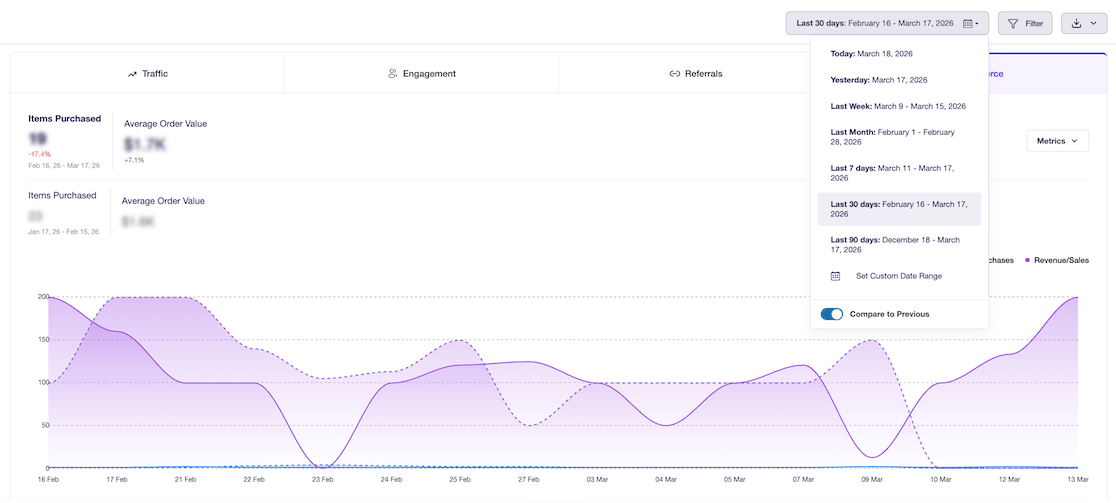
Task: Click the calendar icon in date picker
Action: pyautogui.click(x=967, y=23)
